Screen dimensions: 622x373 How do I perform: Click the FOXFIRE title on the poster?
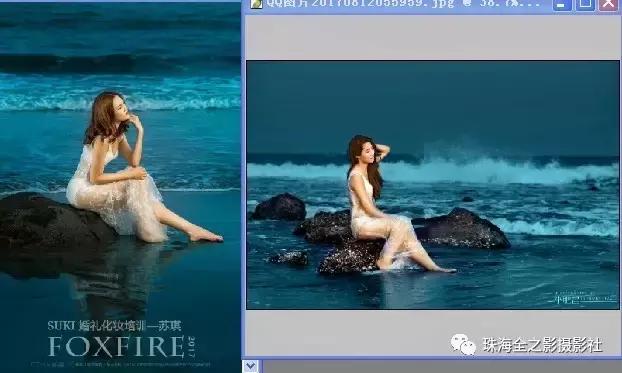(x=116, y=346)
